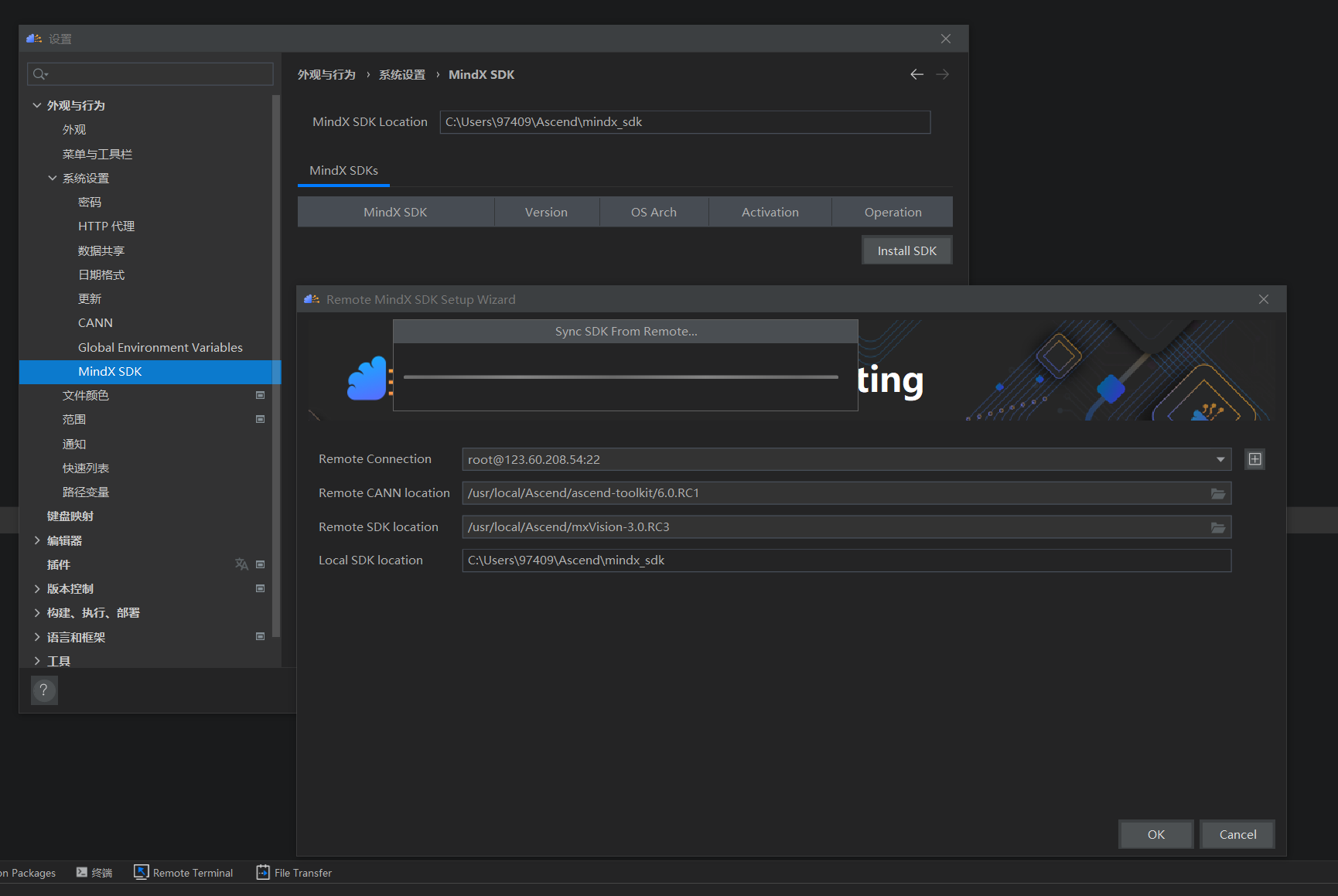Go back with the left arrow icon
1338x896 pixels.
pos(916,74)
